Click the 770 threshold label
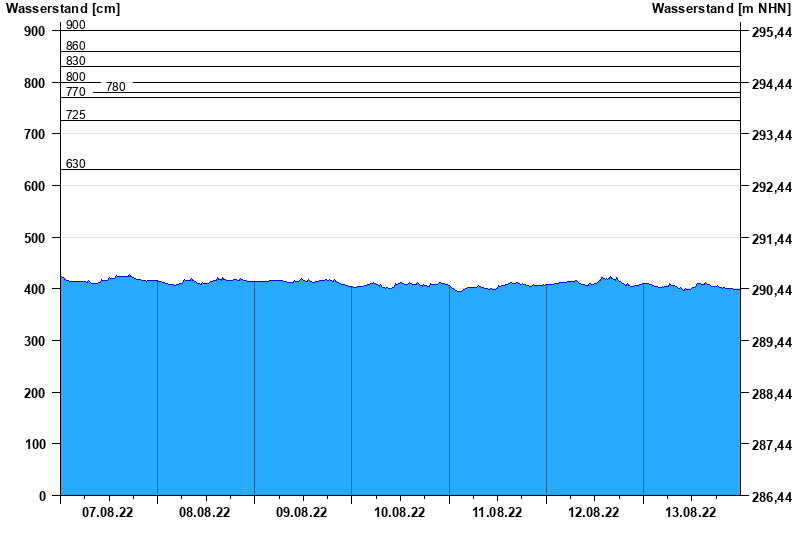The width and height of the screenshot is (800, 550). 75,92
